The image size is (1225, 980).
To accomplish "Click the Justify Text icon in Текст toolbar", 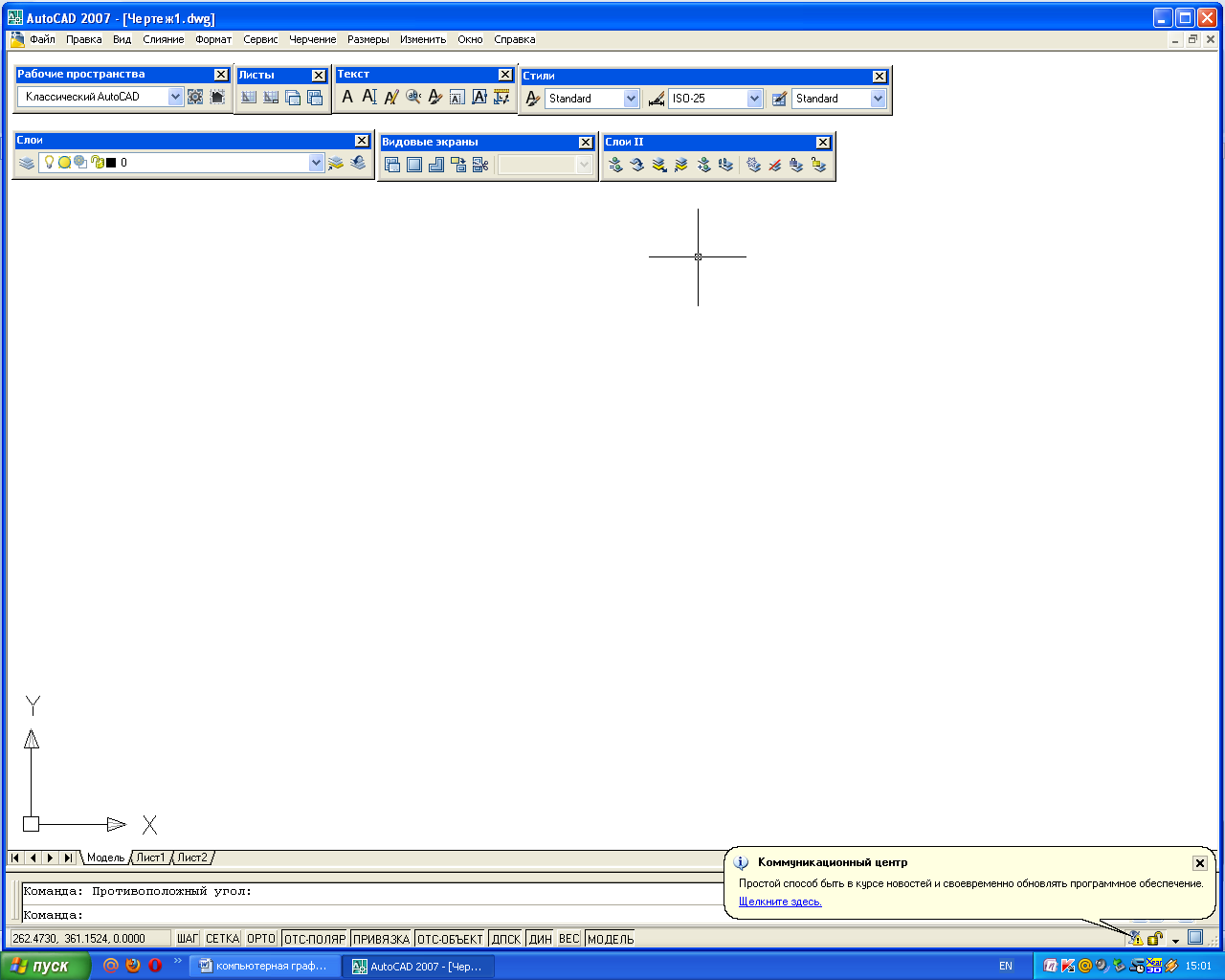I will coord(479,97).
